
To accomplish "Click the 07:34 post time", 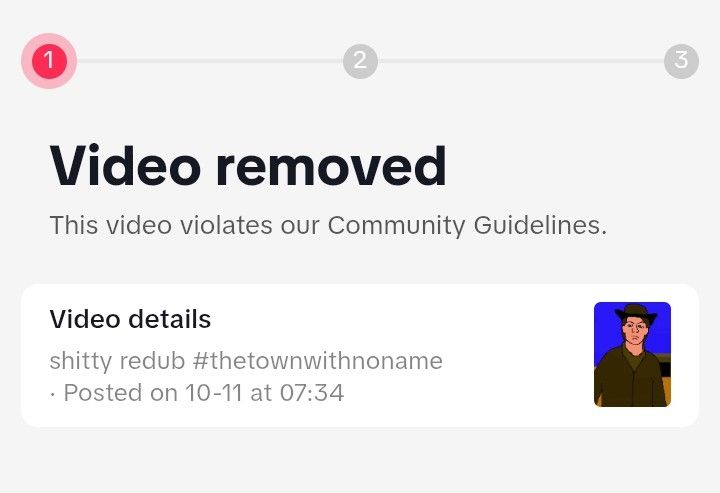I will pyautogui.click(x=312, y=393).
